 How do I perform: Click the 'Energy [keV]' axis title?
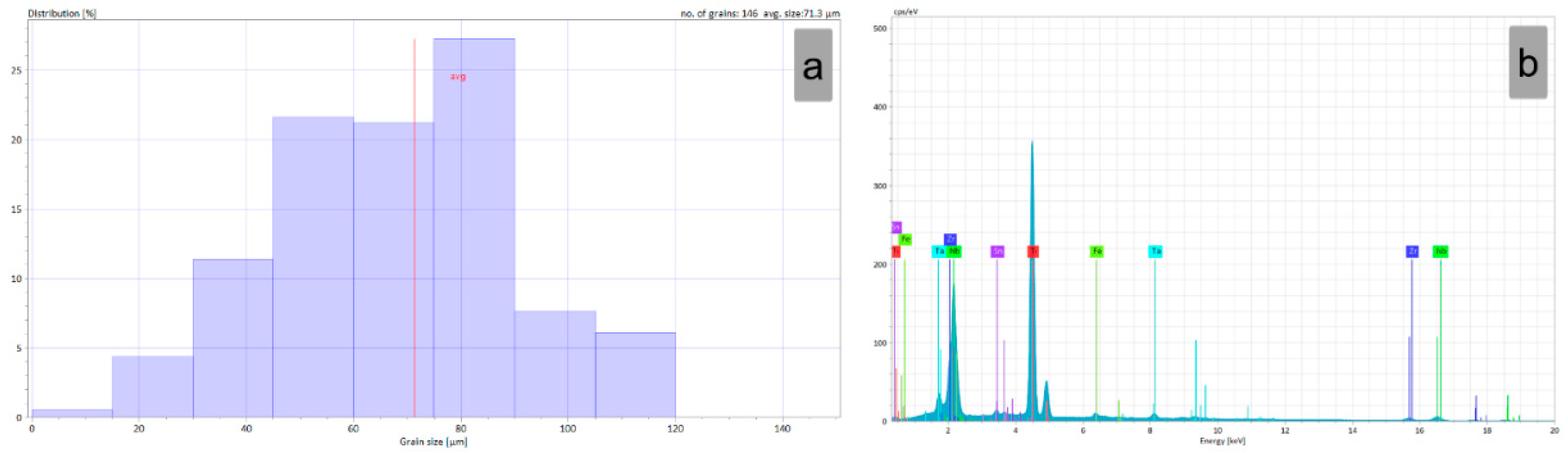pos(1222,441)
